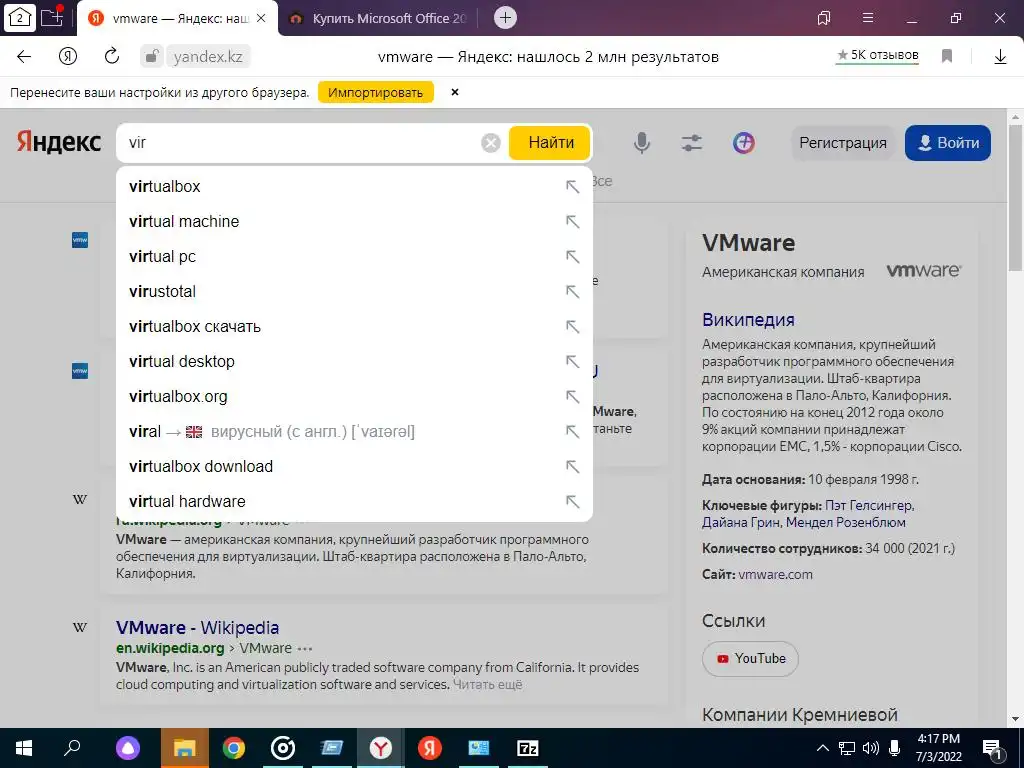Open Дайана Грин link
Viewport: 1024px width, 768px height.
click(x=741, y=522)
